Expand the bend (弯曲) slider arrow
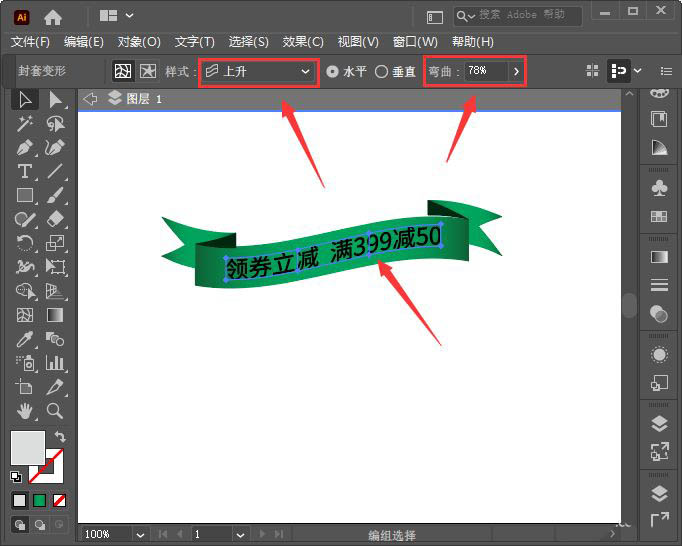 pos(516,71)
